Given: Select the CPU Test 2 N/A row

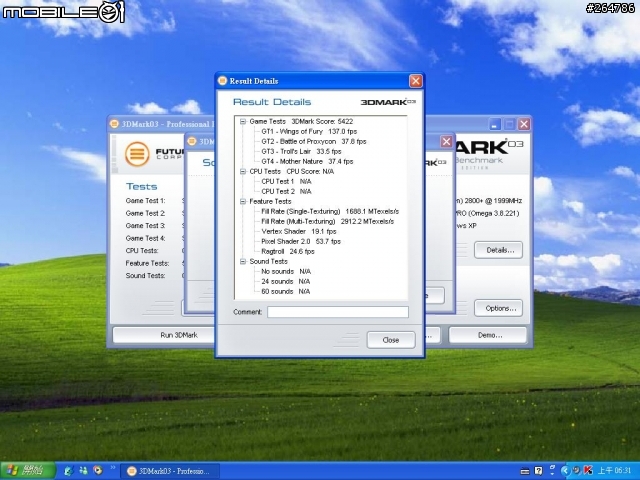Looking at the screenshot, I should click(x=286, y=191).
